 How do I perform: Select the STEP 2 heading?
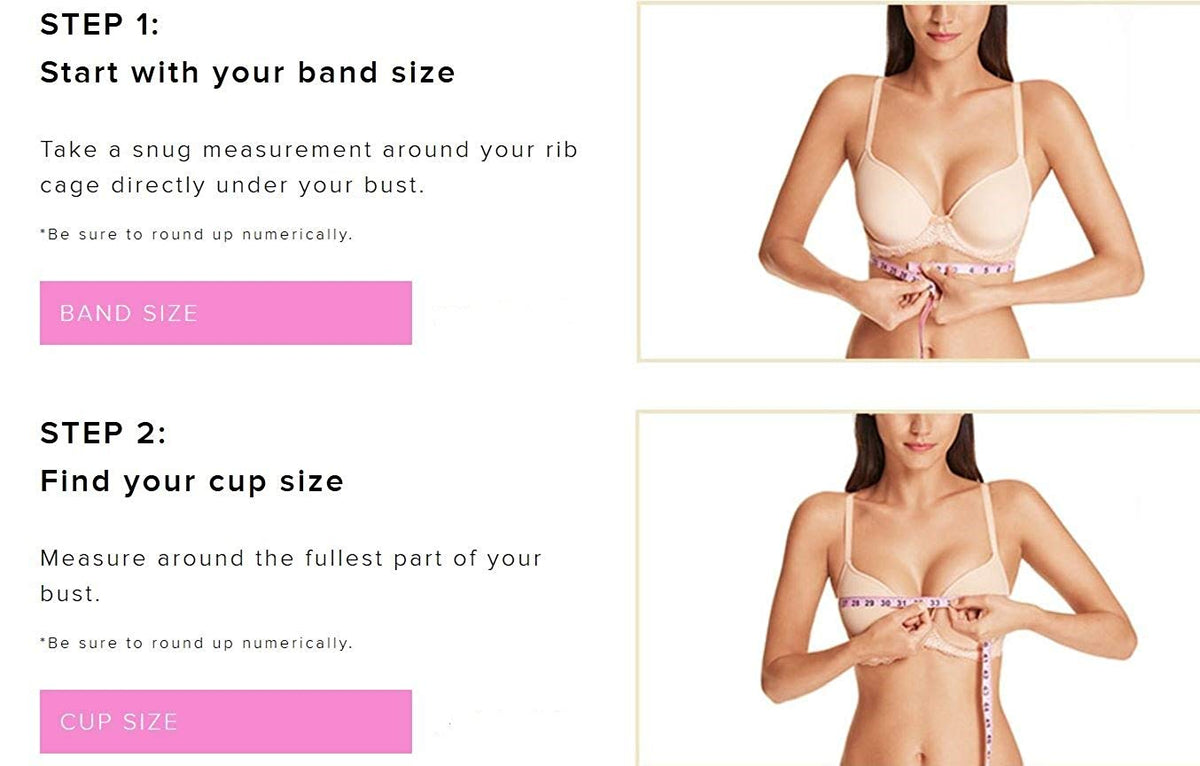103,433
